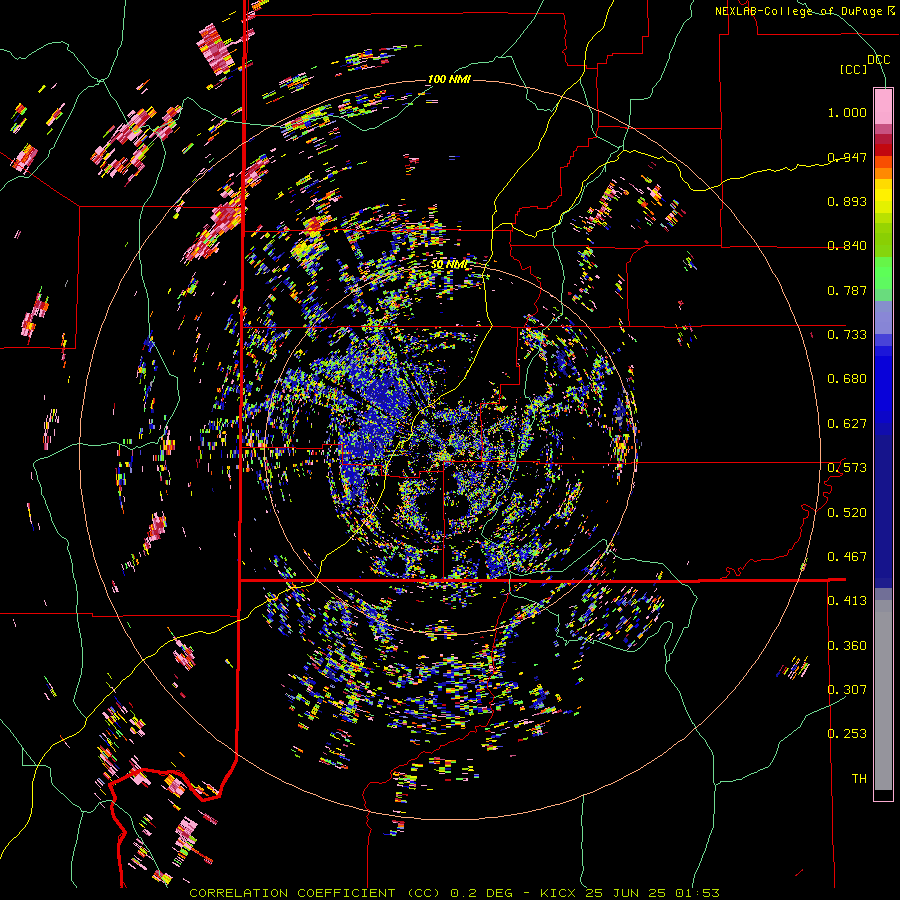Select the 0.733 scale value
The width and height of the screenshot is (900, 900).
point(847,334)
